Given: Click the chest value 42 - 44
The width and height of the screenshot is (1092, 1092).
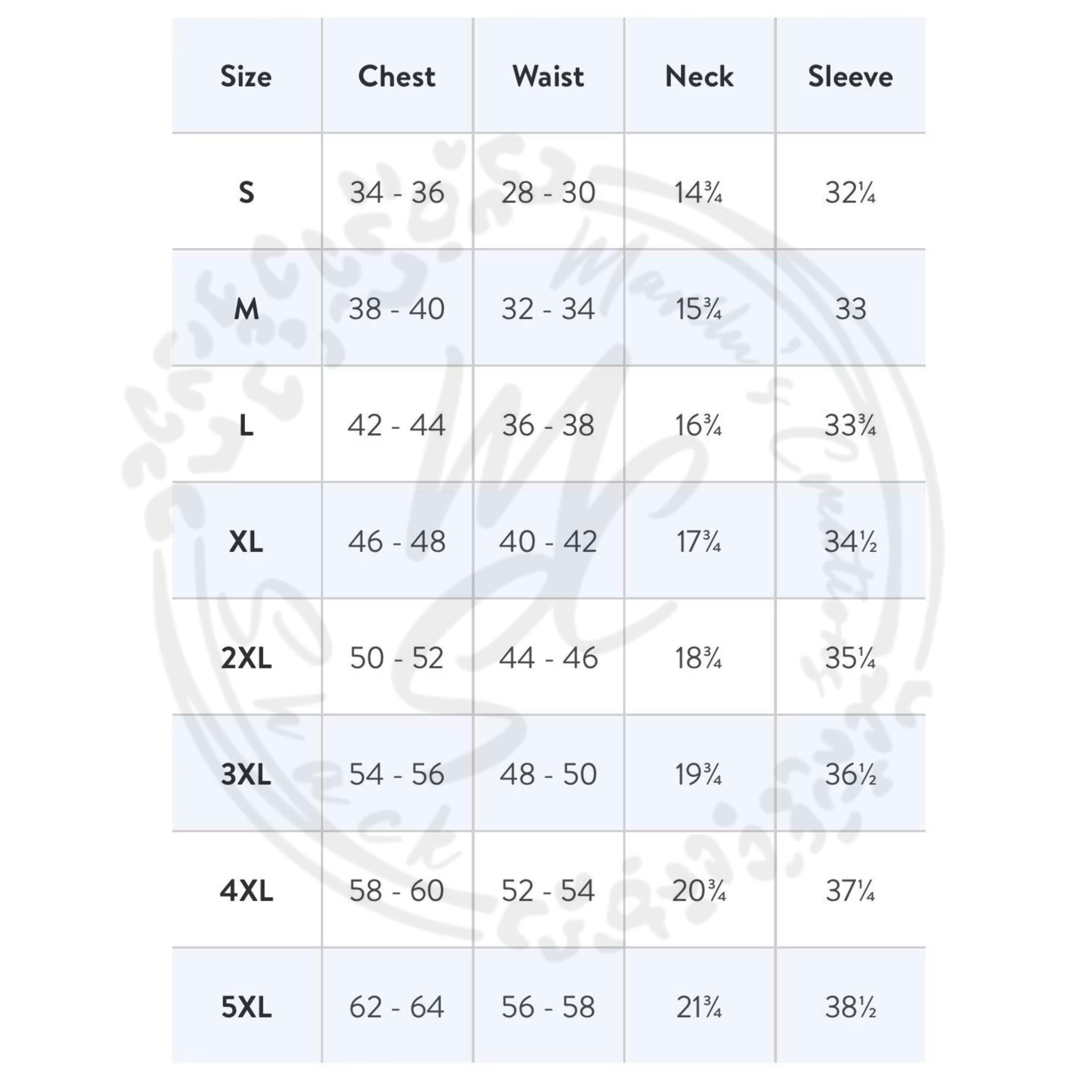Looking at the screenshot, I should (397, 426).
